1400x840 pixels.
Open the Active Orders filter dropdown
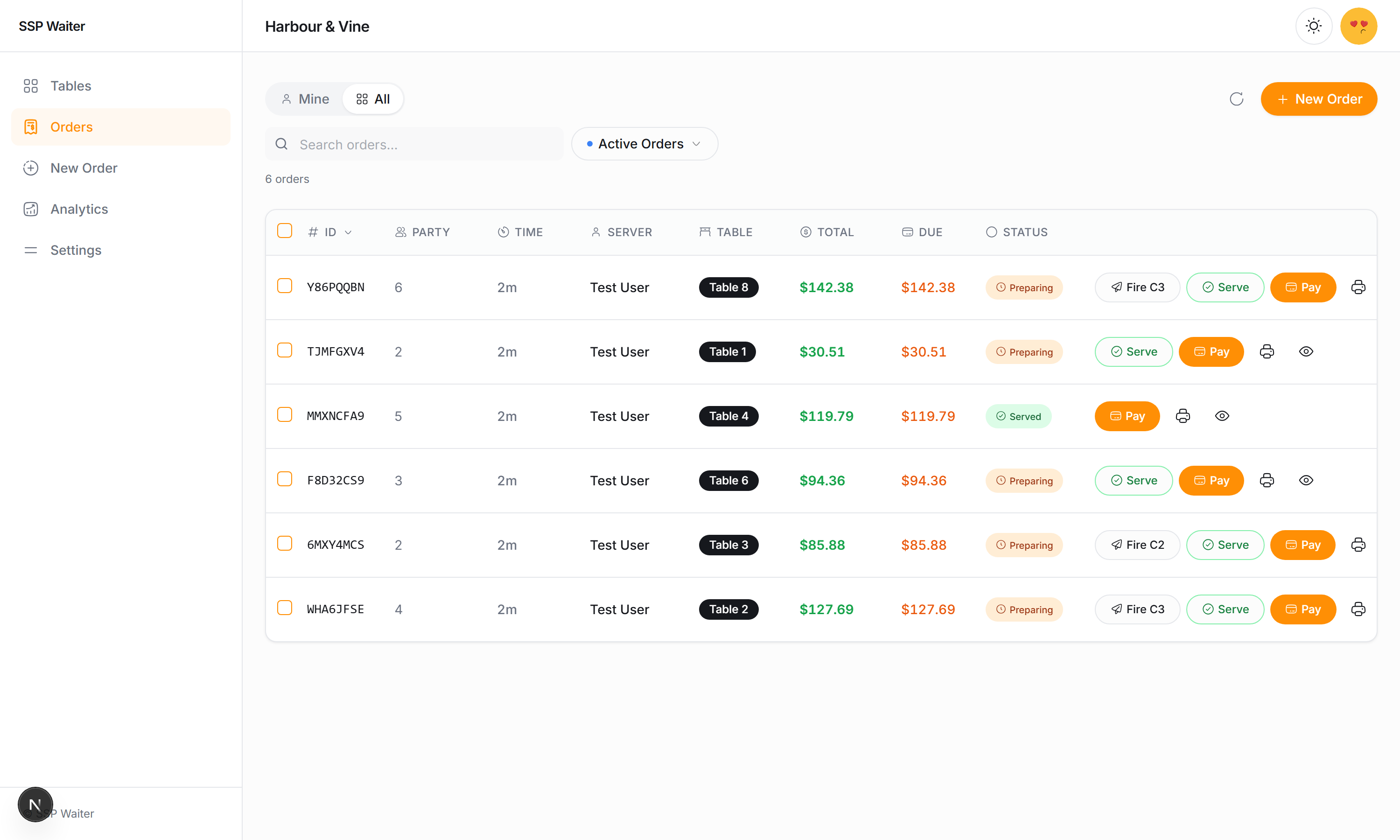pyautogui.click(x=644, y=144)
